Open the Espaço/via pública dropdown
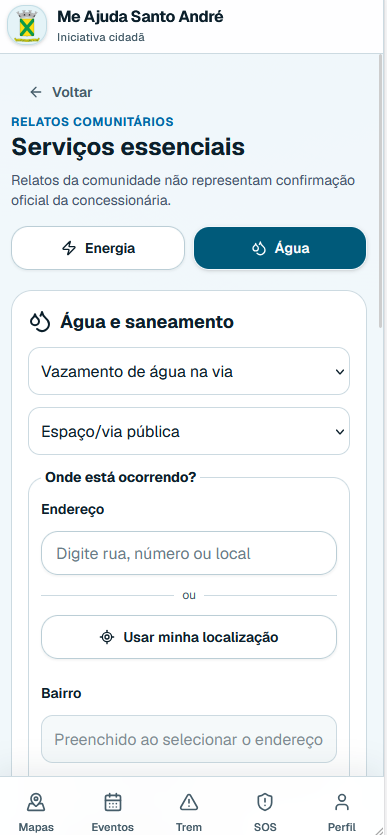This screenshot has height=835, width=387. 189,431
